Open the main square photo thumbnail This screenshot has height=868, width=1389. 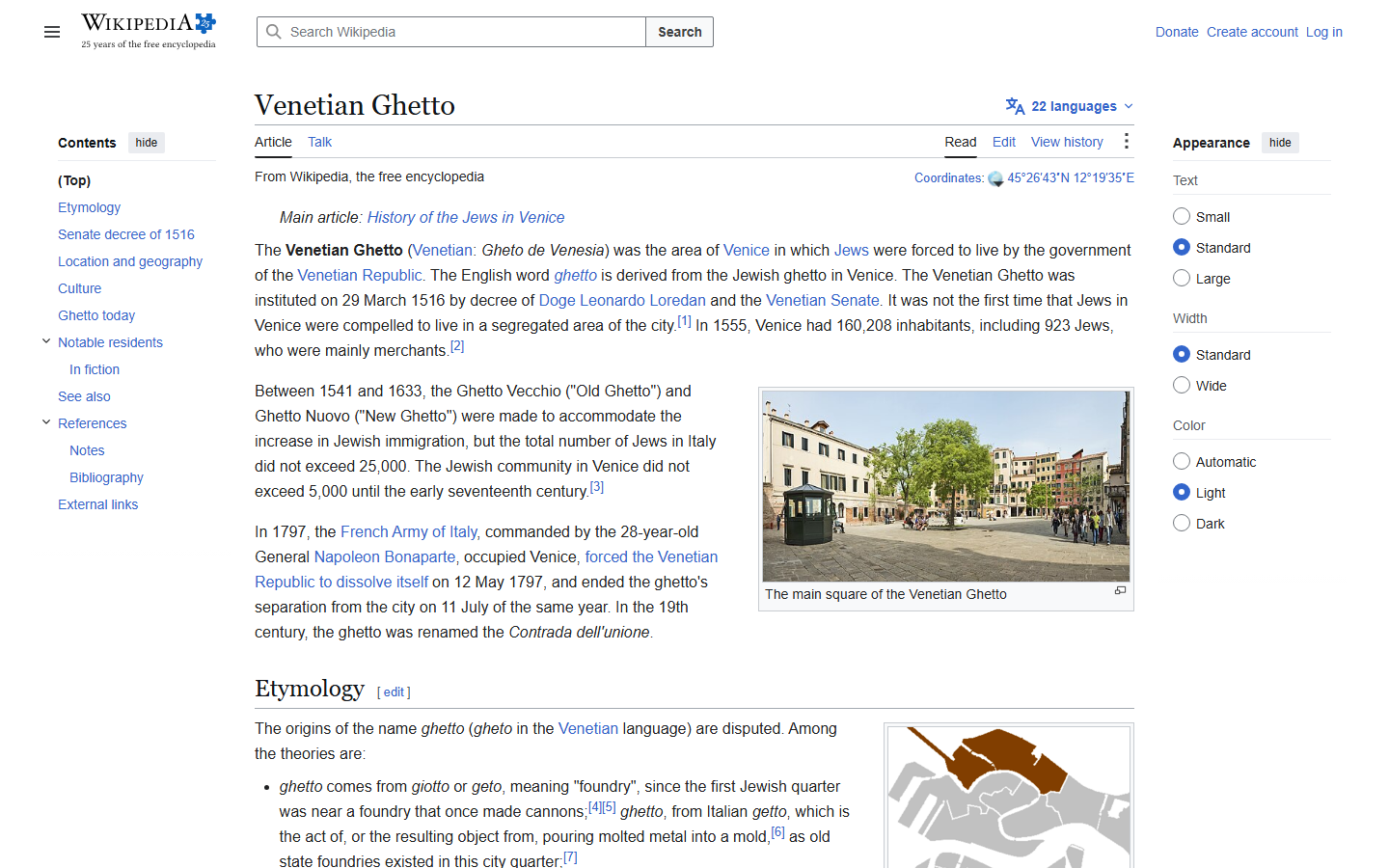click(945, 486)
